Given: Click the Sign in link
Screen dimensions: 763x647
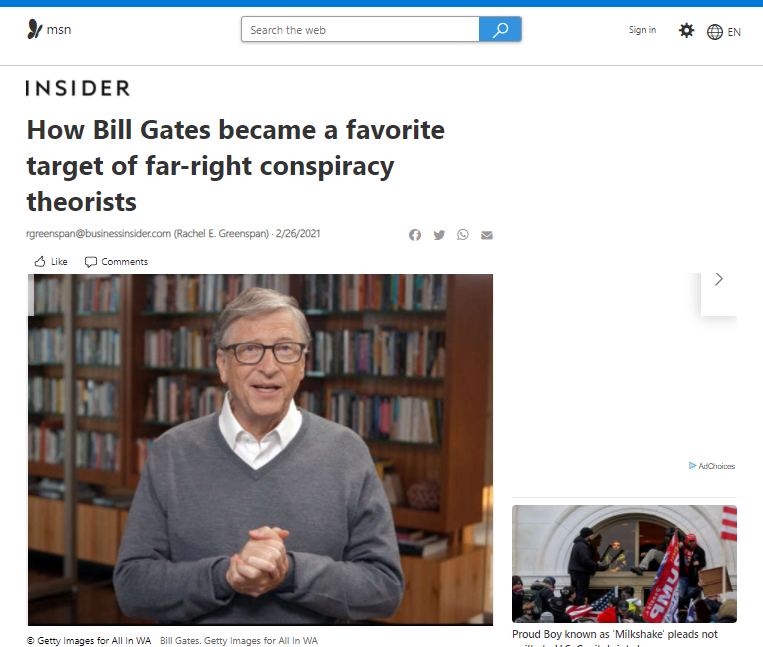Looking at the screenshot, I should point(642,30).
